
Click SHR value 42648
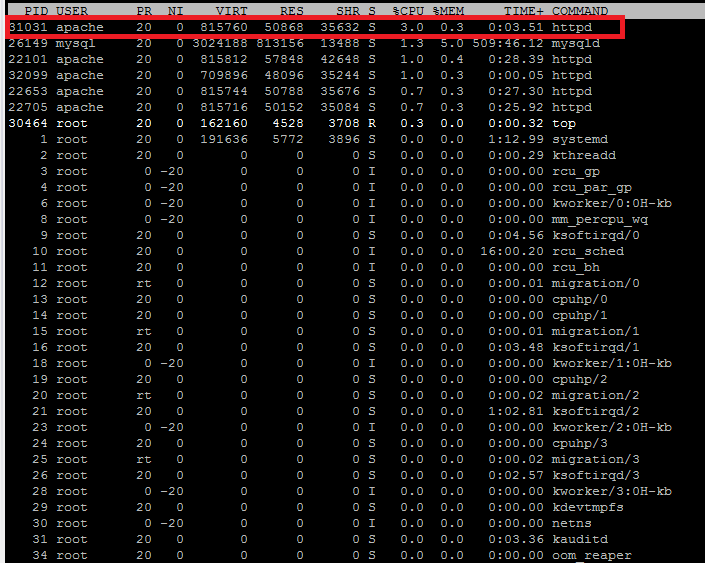[x=340, y=59]
